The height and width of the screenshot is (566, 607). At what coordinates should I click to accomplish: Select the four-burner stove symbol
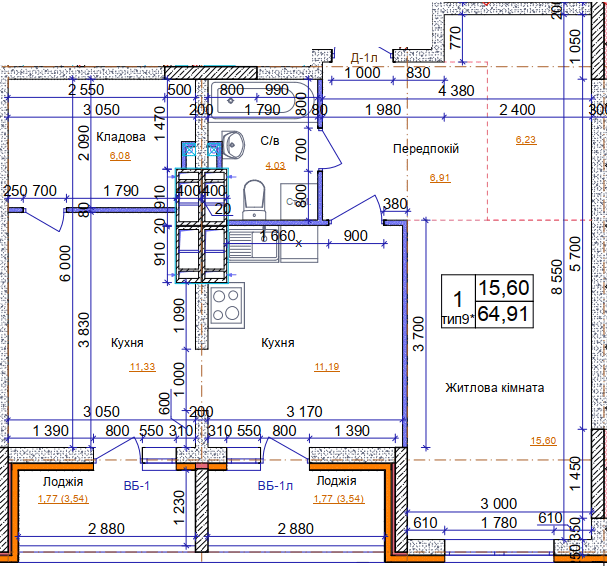(226, 305)
